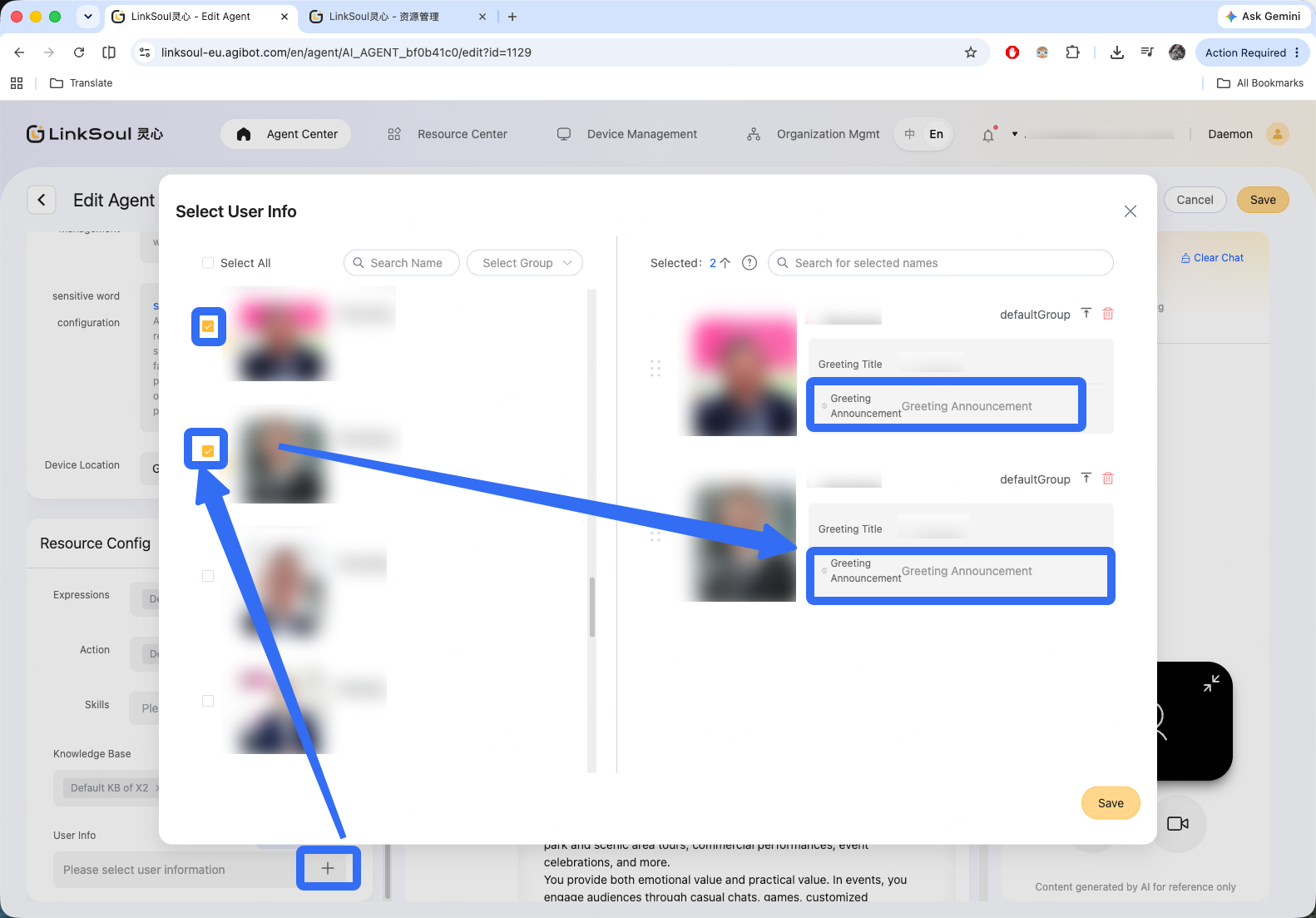The image size is (1316, 918).
Task: Click Ask Gemini
Action: 1263,17
